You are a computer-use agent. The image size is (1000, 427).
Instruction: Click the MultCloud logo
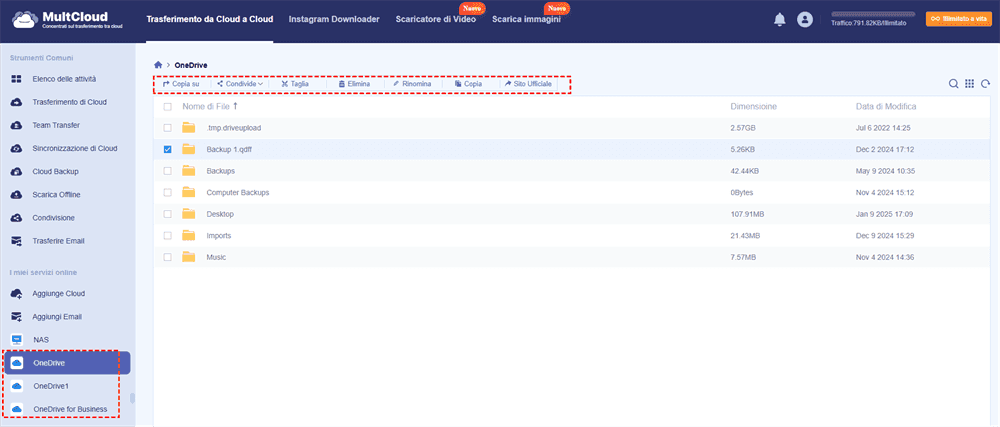tap(68, 19)
